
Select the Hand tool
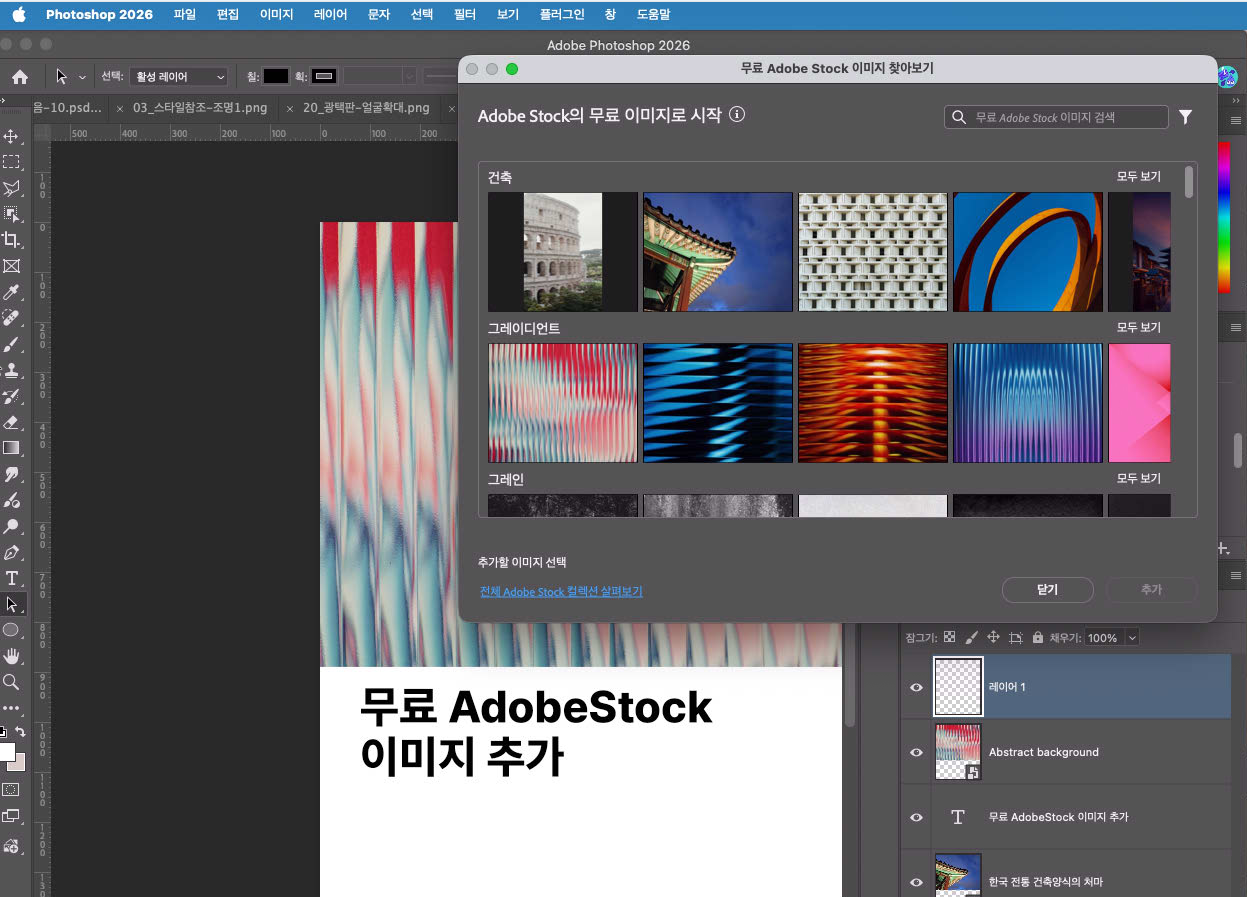(12, 656)
